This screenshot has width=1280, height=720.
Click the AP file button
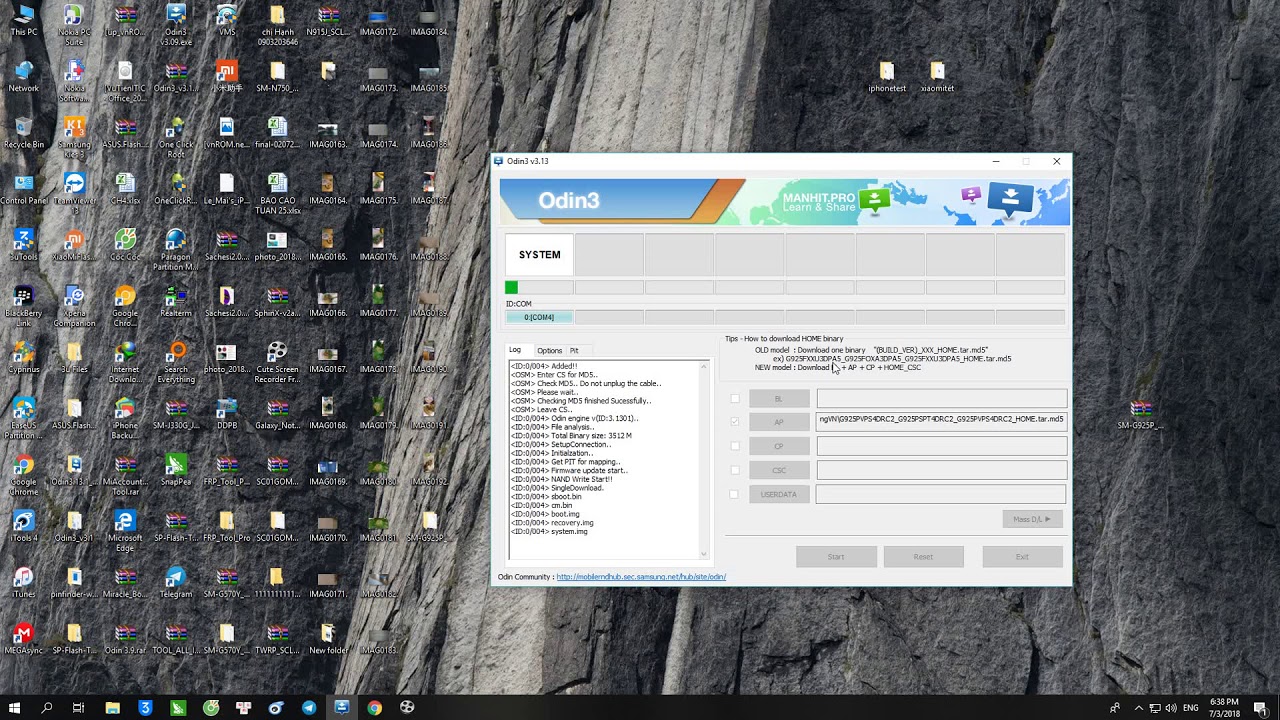click(779, 422)
